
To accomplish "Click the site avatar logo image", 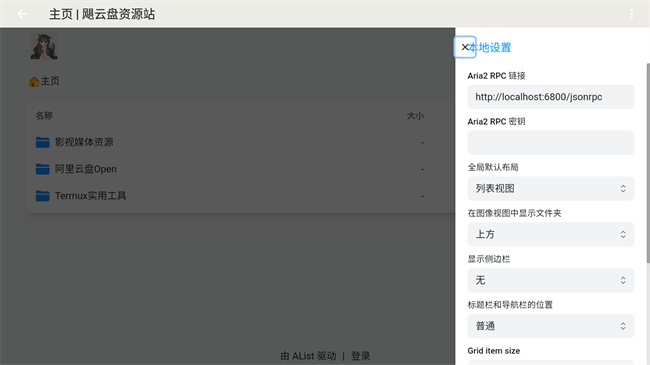I will click(x=44, y=46).
